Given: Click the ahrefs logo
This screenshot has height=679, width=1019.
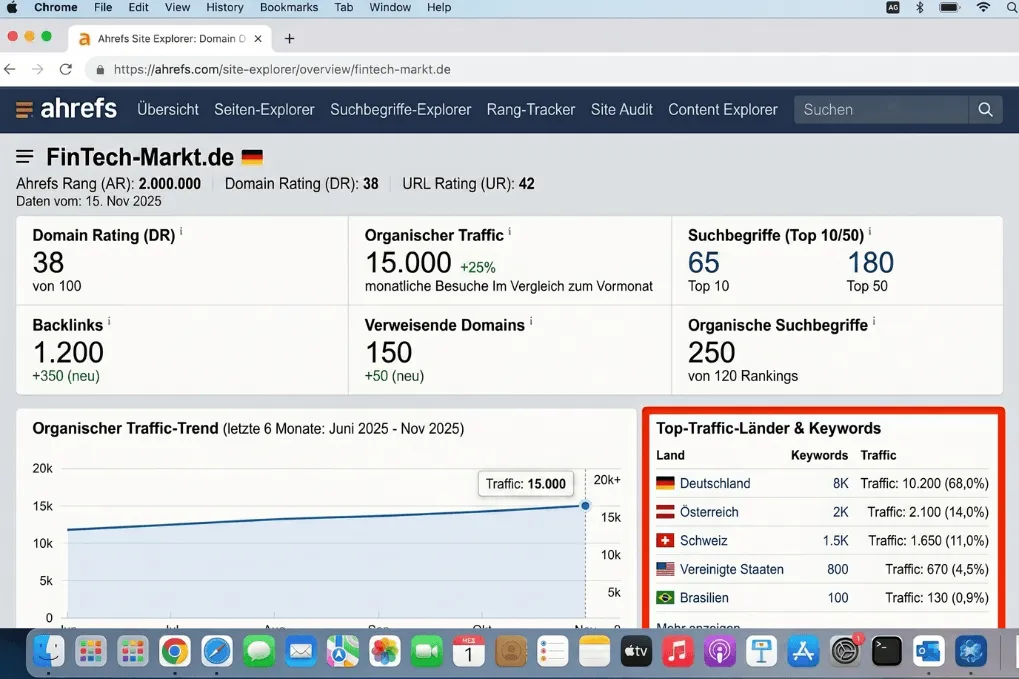Looking at the screenshot, I should 66,109.
